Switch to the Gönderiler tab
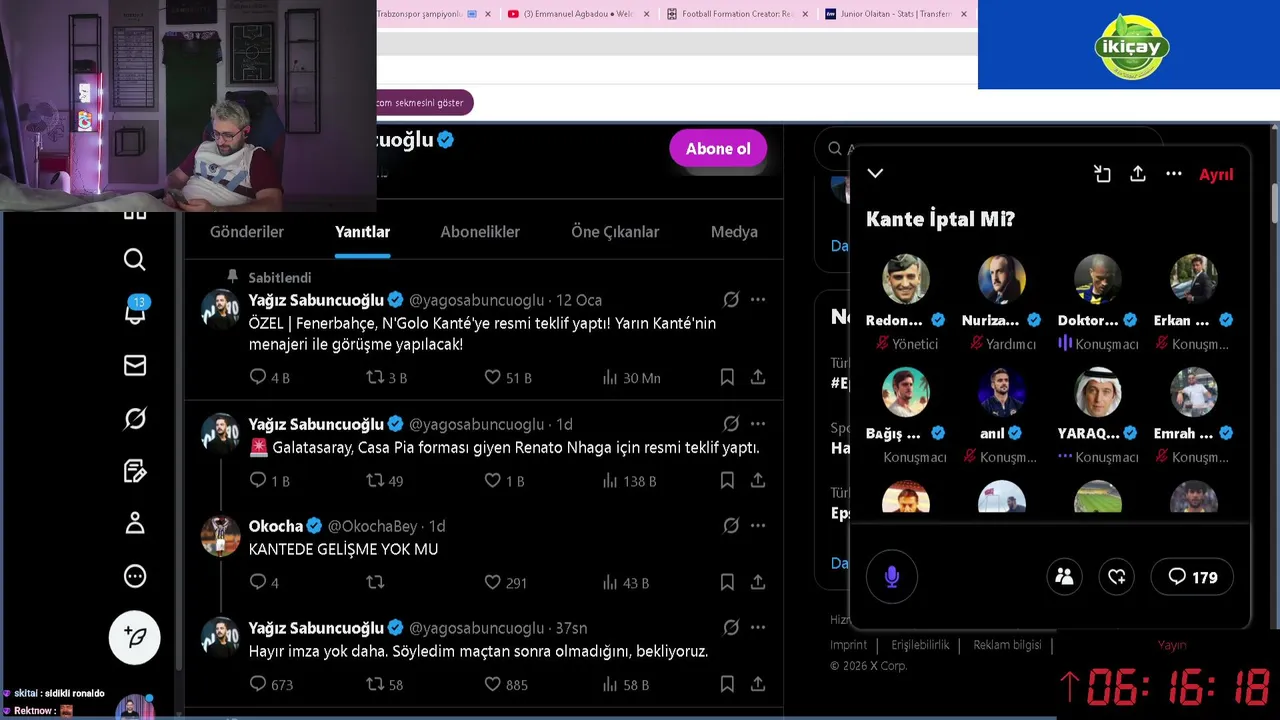 click(247, 232)
